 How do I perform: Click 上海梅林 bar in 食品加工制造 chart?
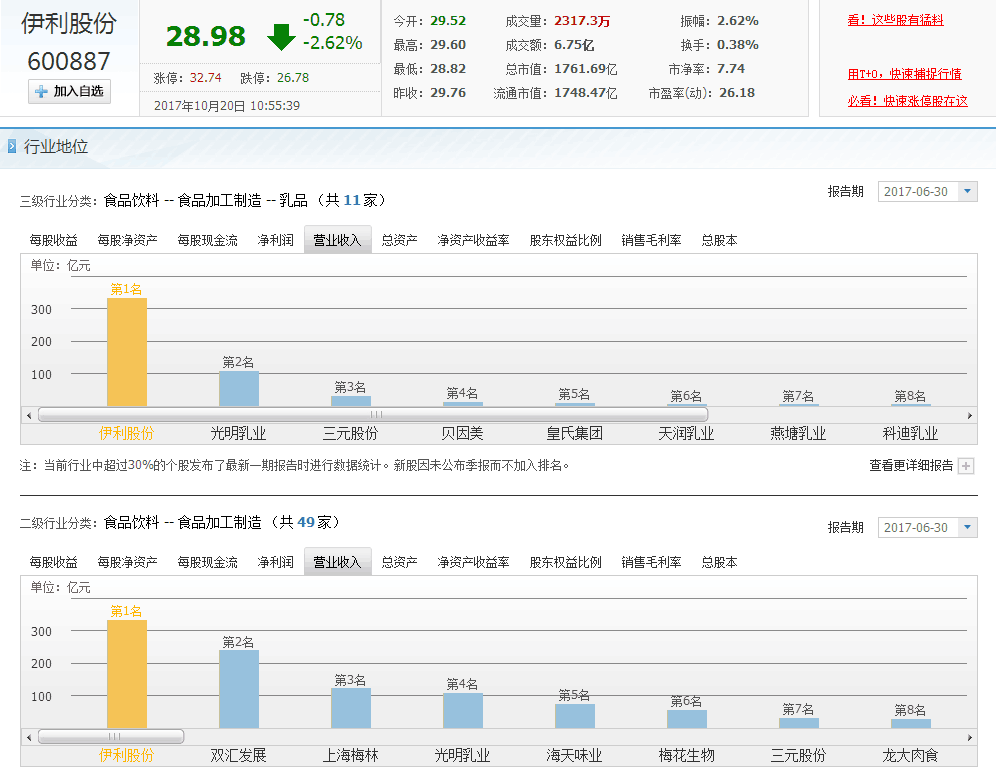[x=351, y=708]
